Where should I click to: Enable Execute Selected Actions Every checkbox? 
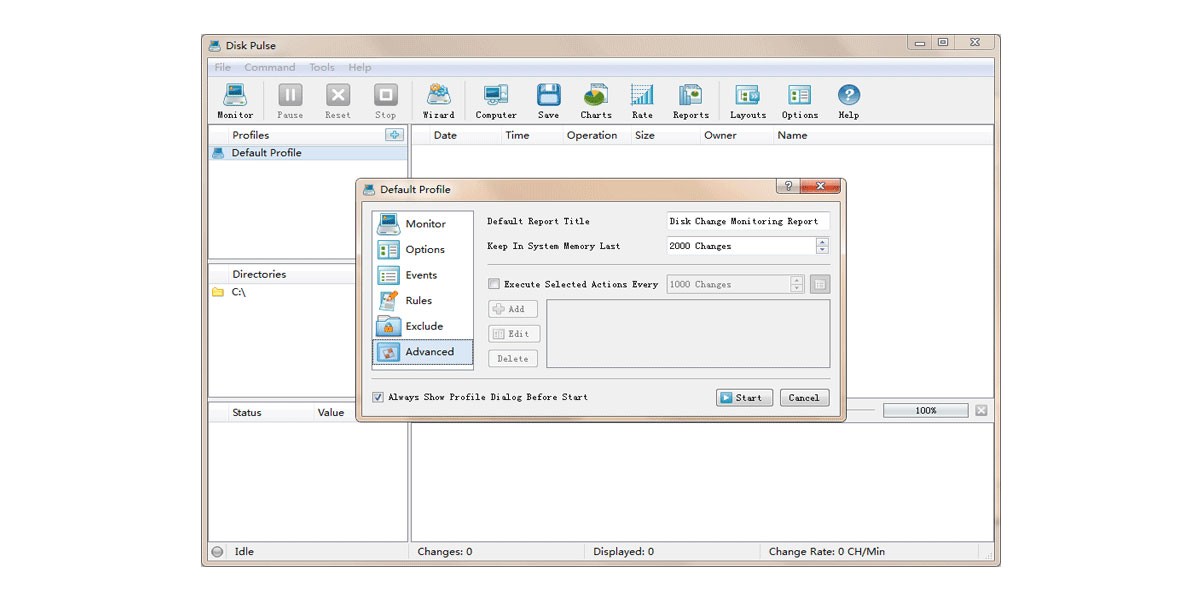click(493, 284)
